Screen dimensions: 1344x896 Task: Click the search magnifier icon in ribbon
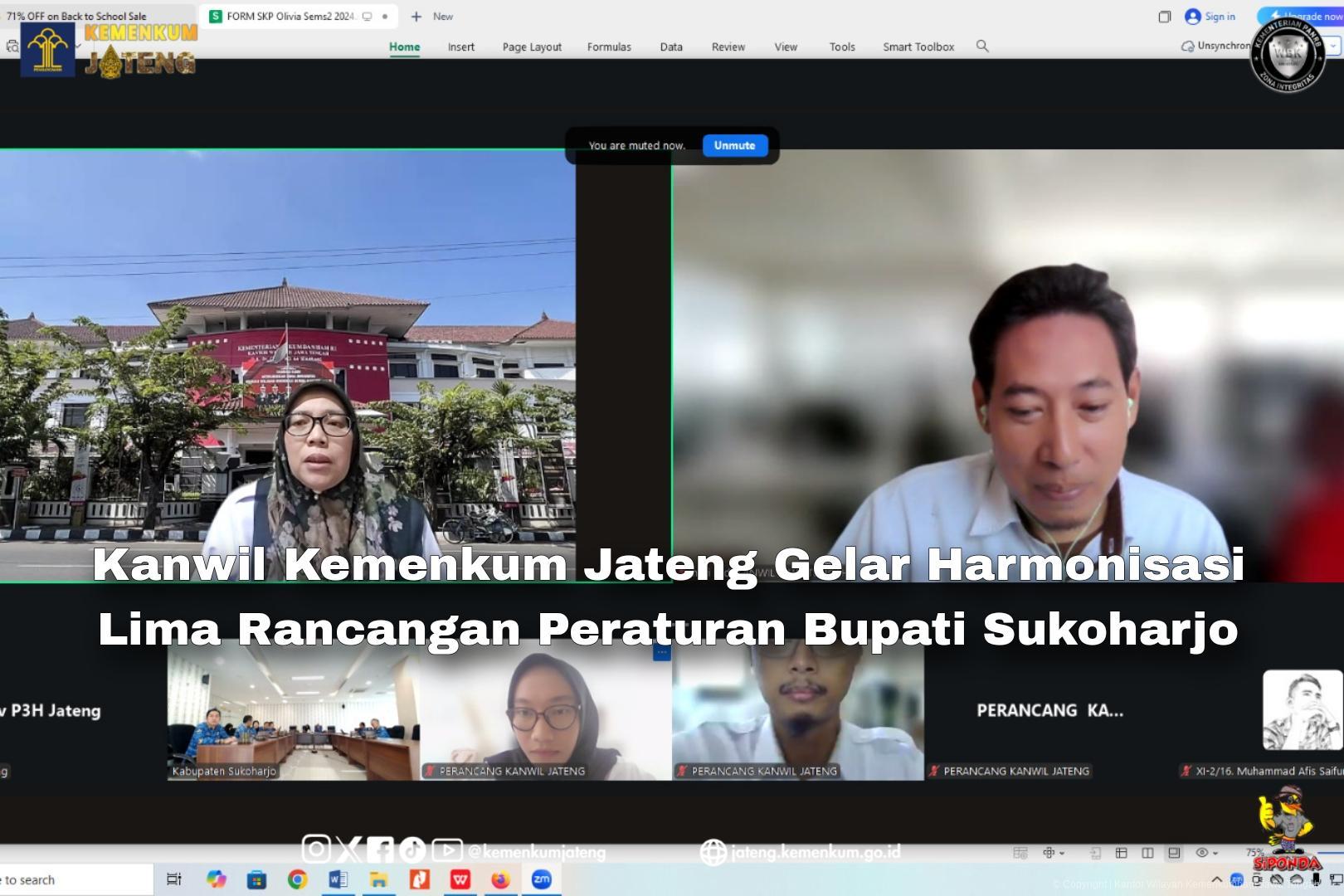pyautogui.click(x=982, y=46)
